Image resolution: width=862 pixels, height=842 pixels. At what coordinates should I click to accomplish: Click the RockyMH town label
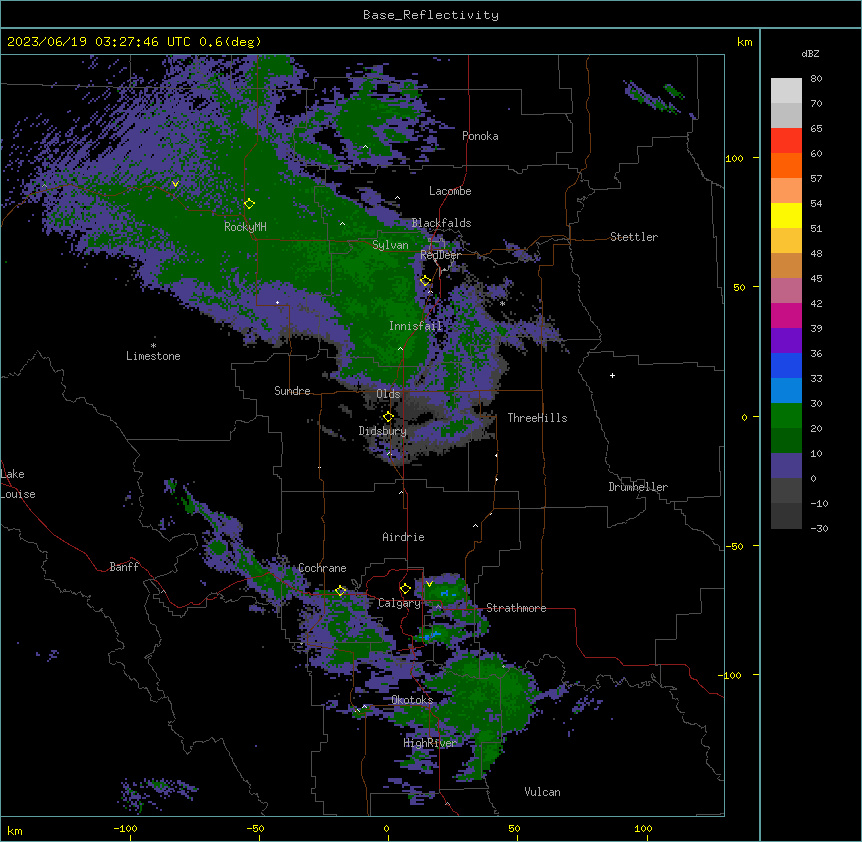[245, 226]
